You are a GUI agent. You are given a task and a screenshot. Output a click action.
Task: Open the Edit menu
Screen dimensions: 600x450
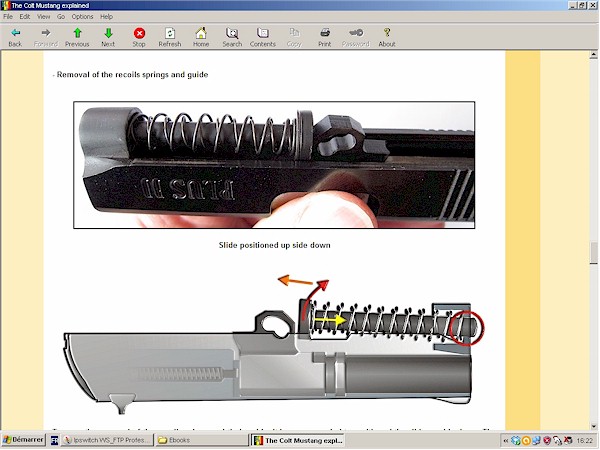(25, 16)
